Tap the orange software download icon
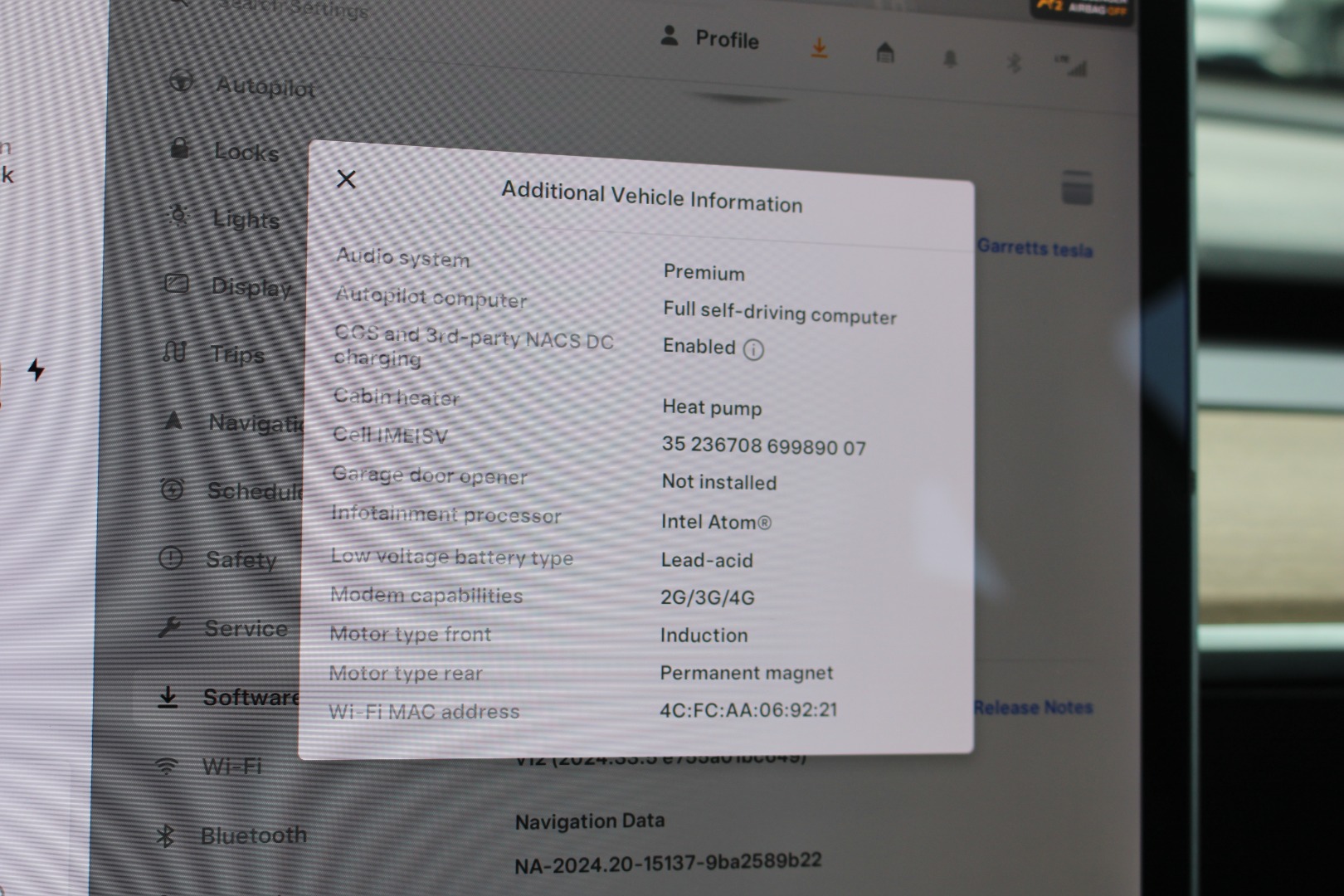Viewport: 1344px width, 896px height. (819, 49)
